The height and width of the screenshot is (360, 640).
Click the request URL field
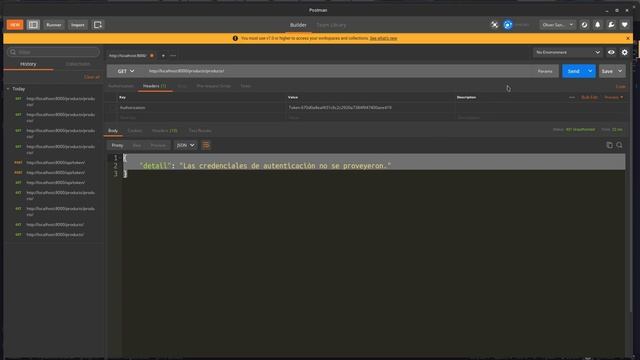(x=339, y=71)
